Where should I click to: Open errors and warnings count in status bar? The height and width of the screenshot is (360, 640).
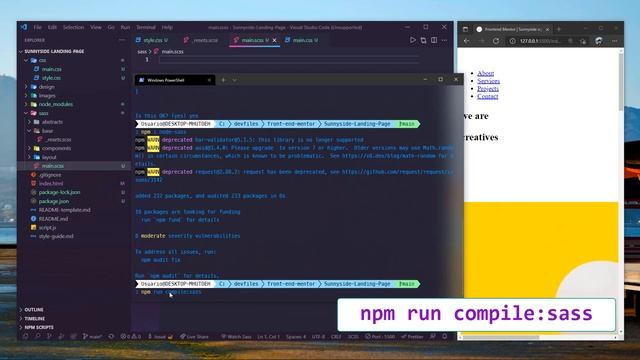point(130,337)
